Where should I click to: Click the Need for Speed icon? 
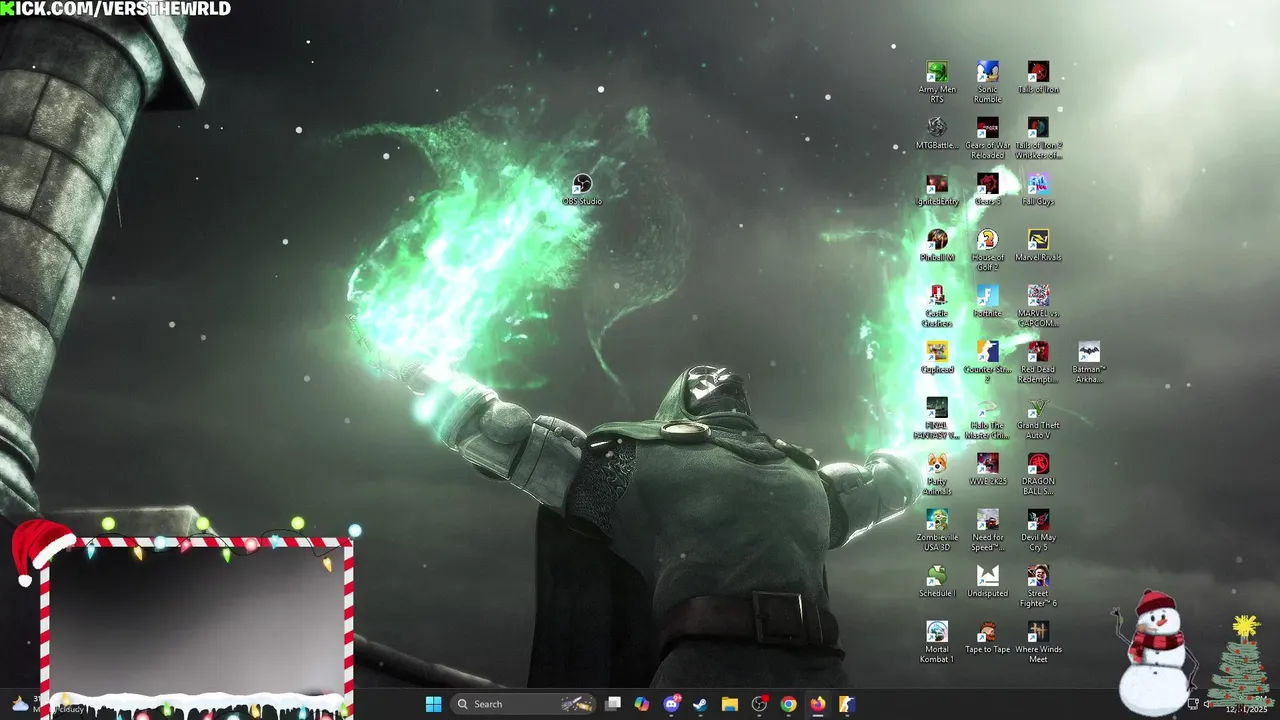coord(988,530)
